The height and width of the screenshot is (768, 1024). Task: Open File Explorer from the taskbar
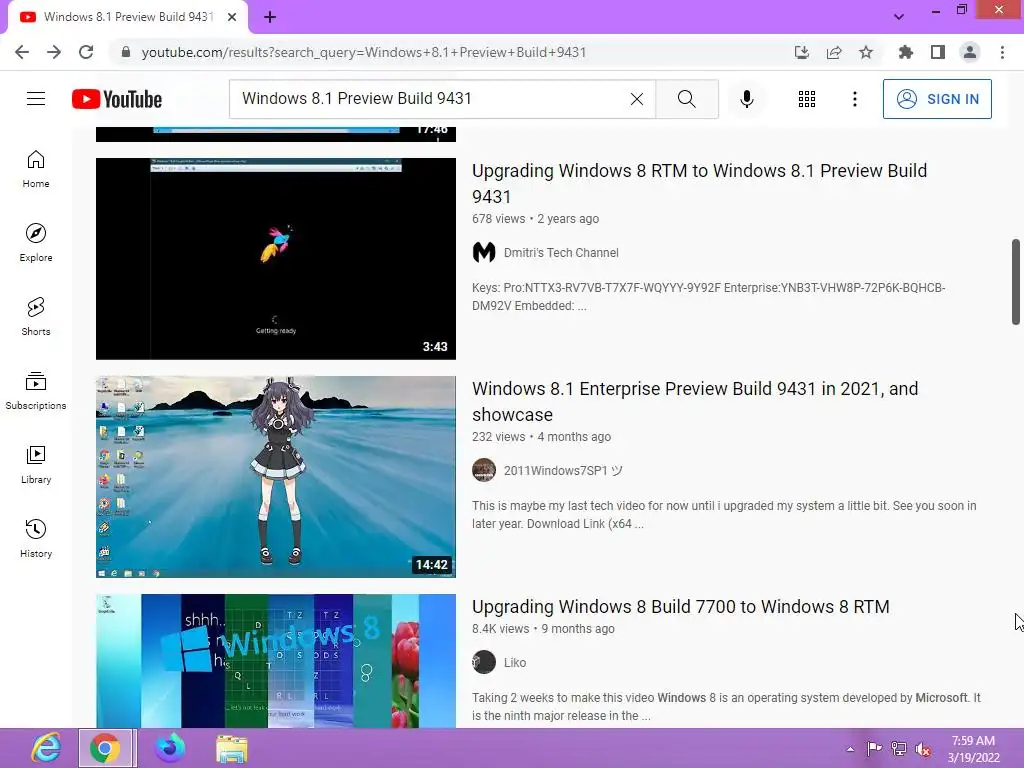click(x=232, y=748)
